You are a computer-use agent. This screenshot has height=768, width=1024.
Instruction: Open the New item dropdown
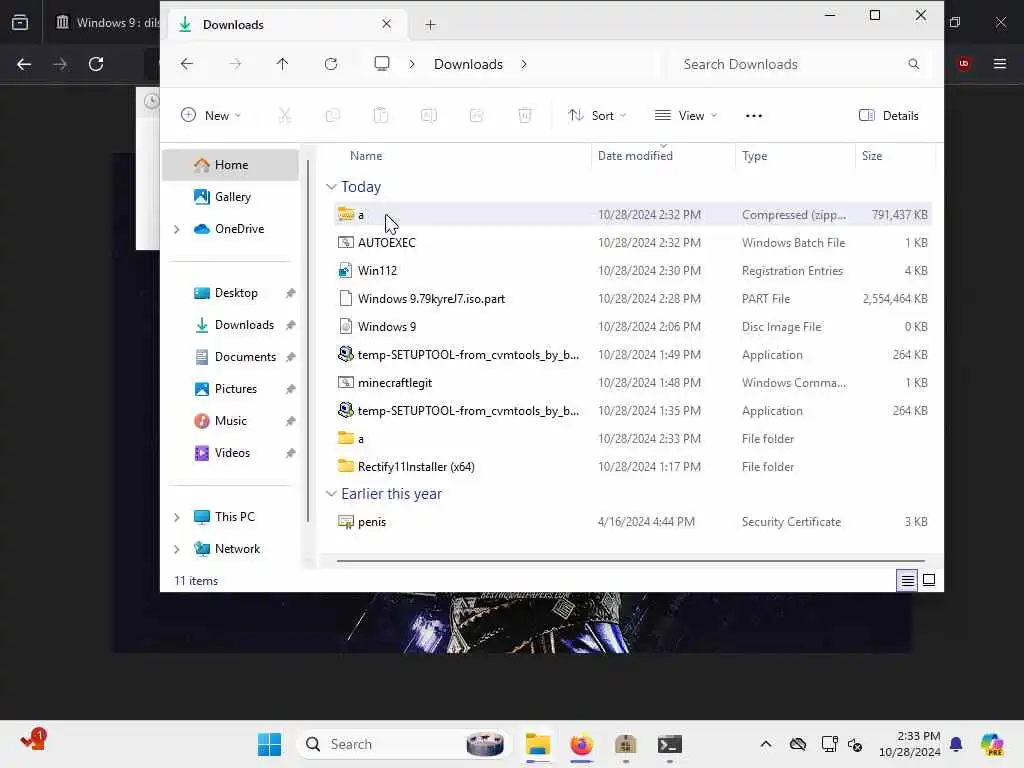211,116
